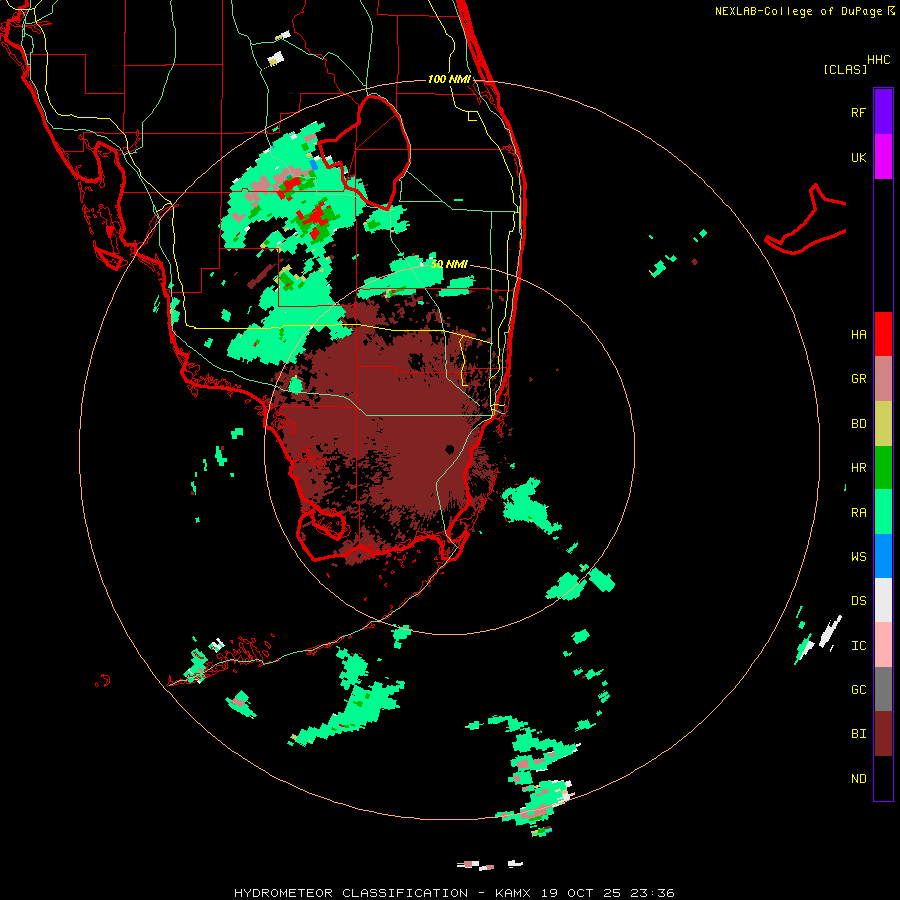
Task: Click the '50 NMI' range ring label
Action: pos(449,264)
